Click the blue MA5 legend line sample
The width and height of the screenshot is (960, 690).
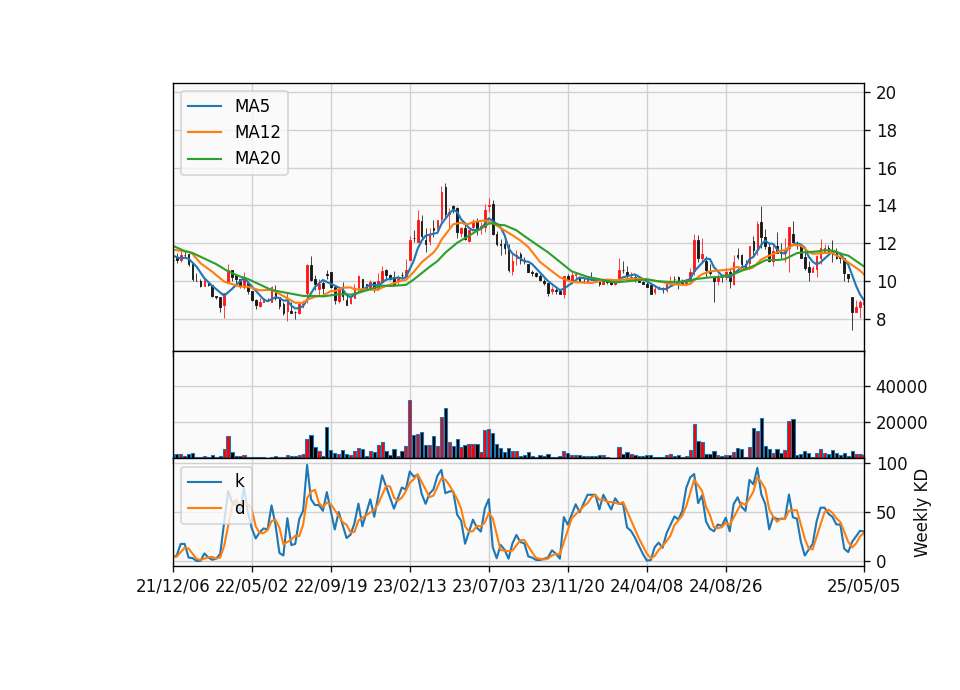[204, 106]
